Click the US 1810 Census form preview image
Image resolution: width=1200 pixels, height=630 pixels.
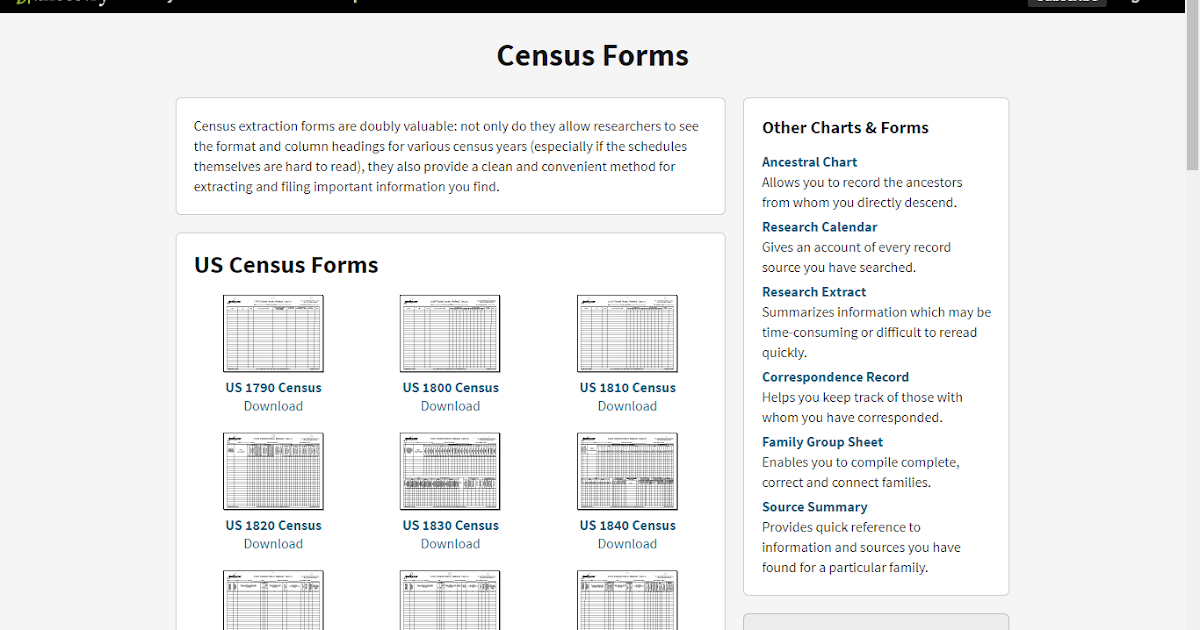pos(627,333)
